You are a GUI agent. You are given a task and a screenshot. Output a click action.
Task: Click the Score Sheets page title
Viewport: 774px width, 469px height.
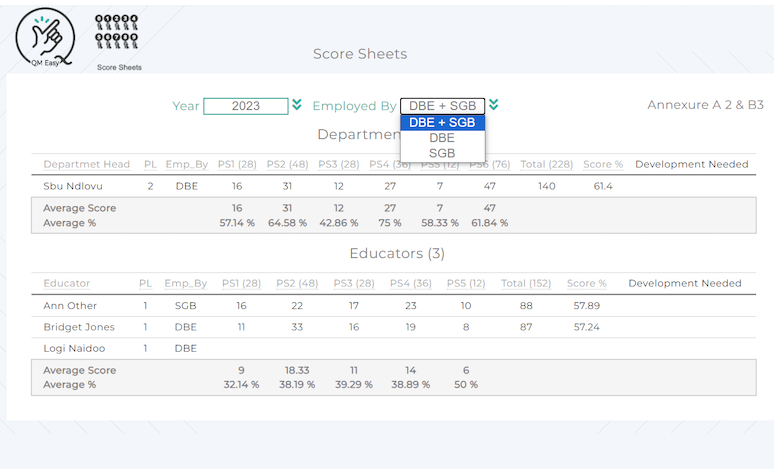(x=360, y=54)
